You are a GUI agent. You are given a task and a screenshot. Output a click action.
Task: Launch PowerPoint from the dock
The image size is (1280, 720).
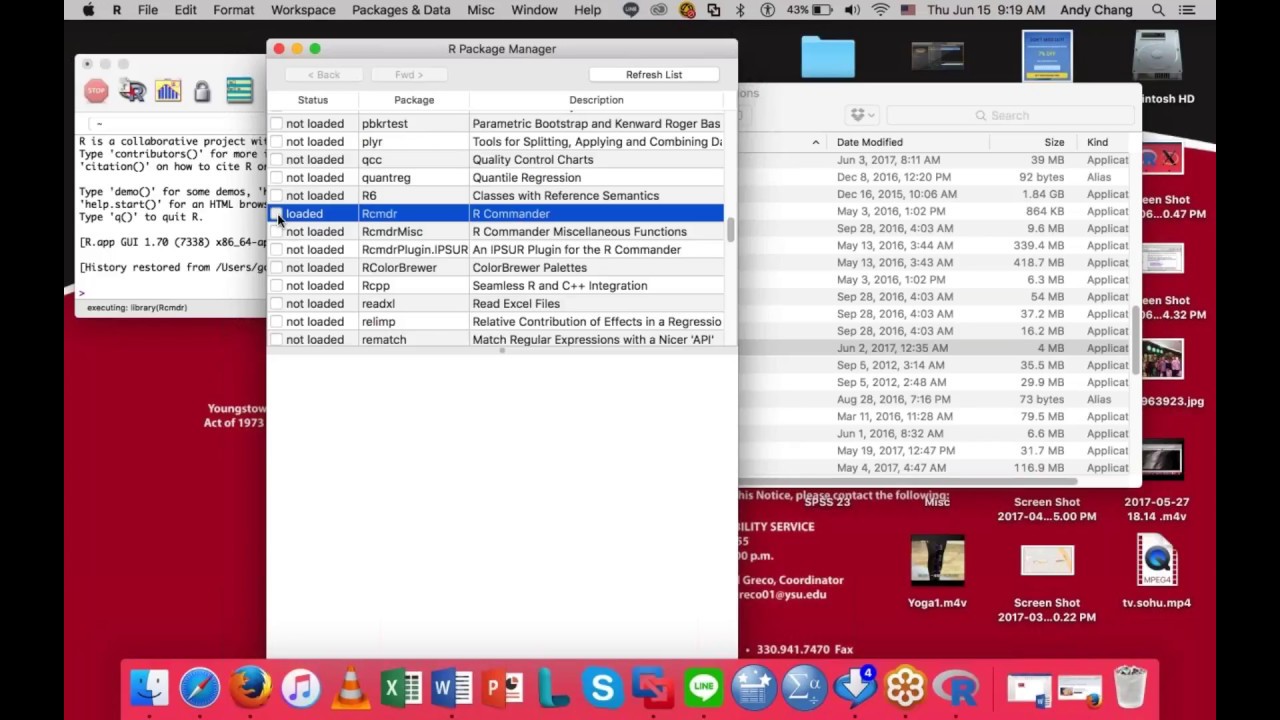coord(503,688)
